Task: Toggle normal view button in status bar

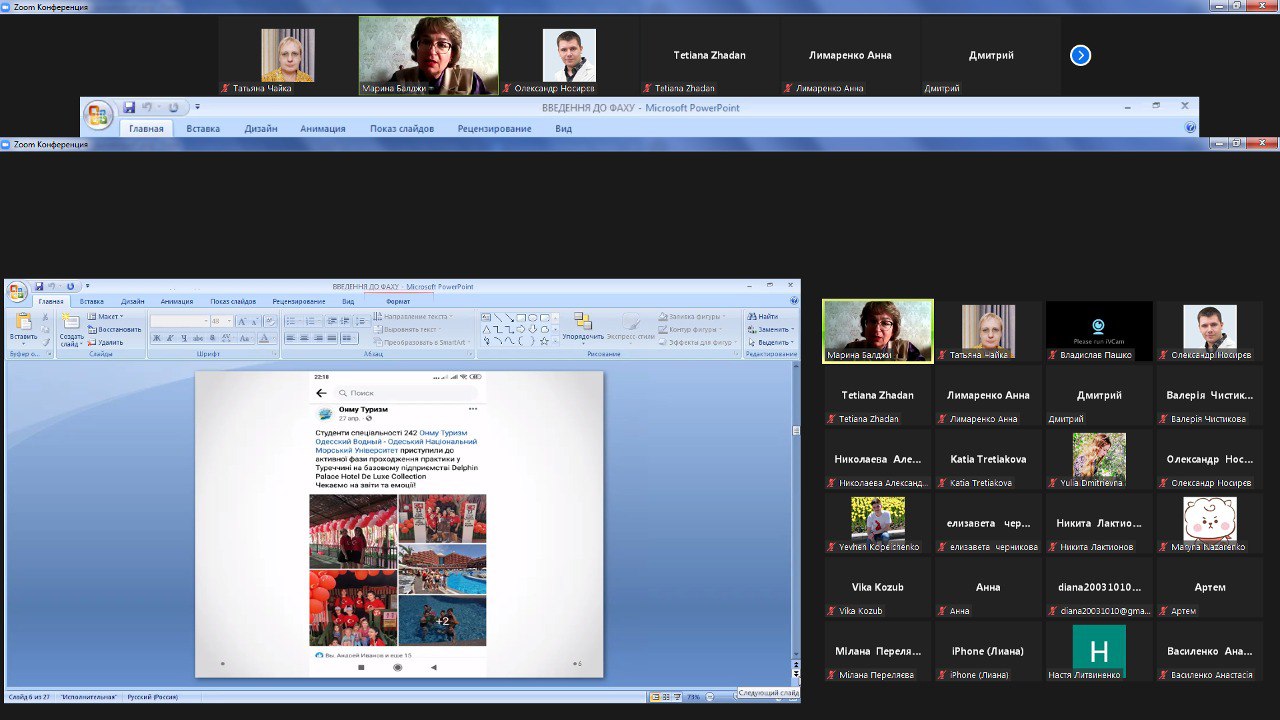Action: click(656, 697)
